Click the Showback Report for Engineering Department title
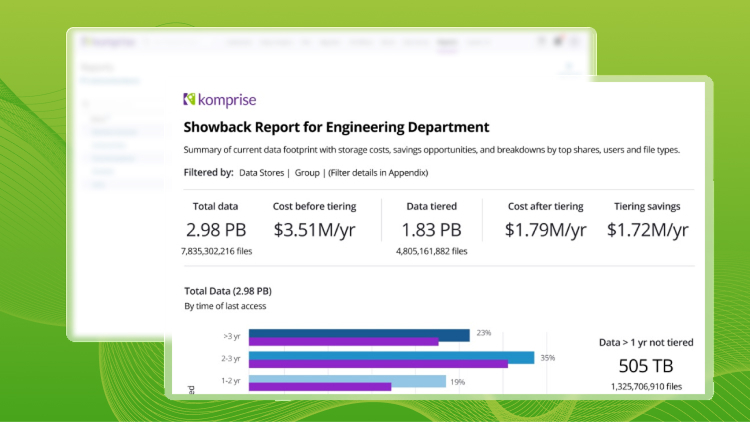 336,127
